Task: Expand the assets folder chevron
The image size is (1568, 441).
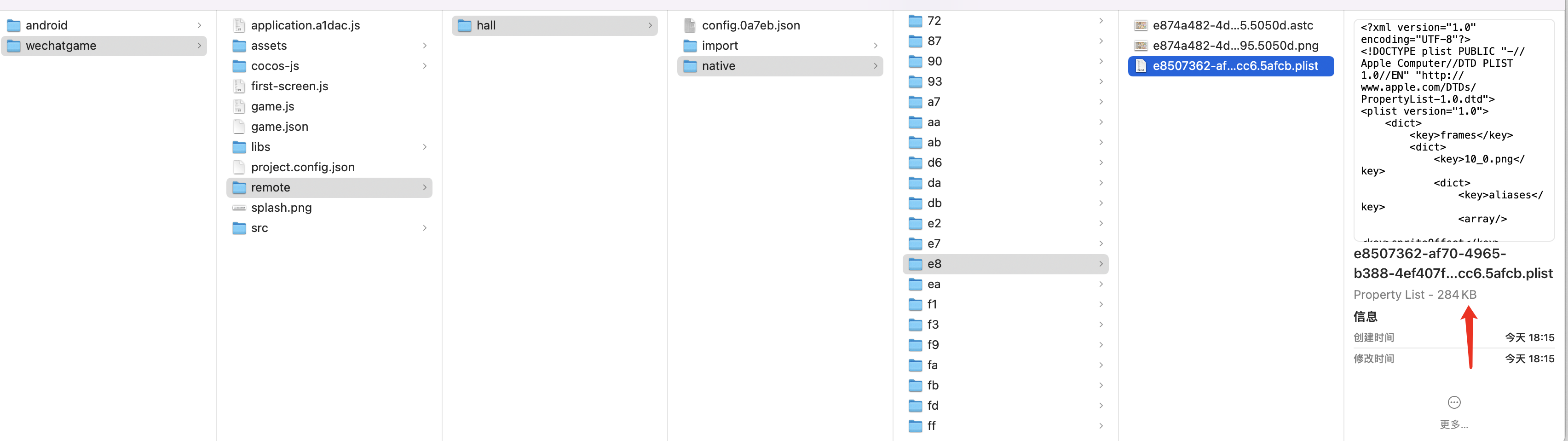Action: (425, 46)
